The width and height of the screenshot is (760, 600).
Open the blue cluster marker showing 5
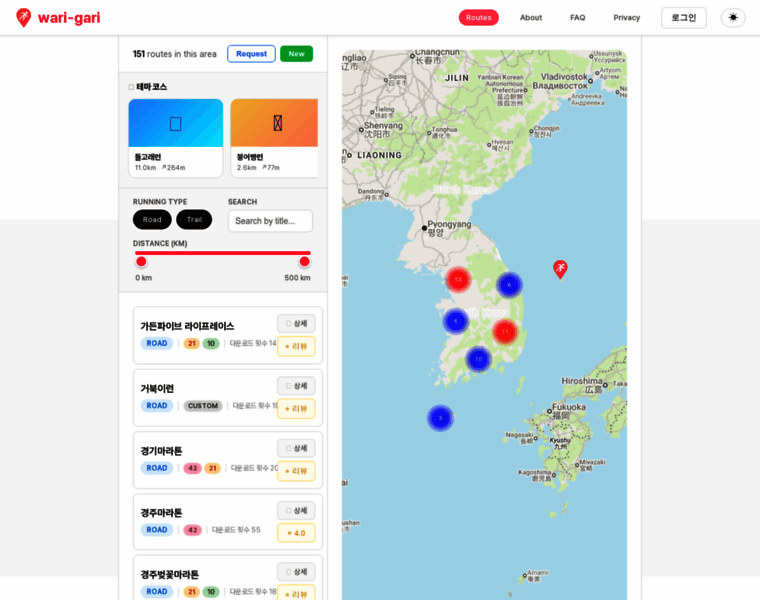coord(456,321)
